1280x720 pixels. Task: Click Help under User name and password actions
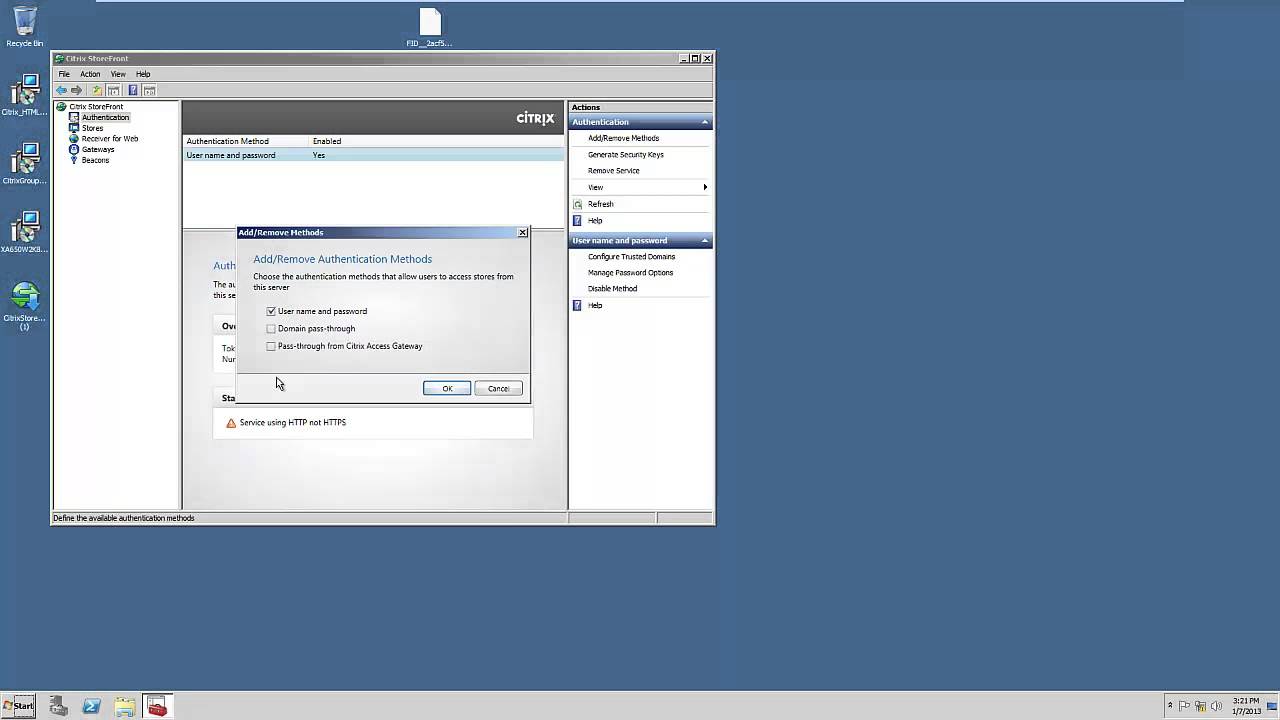(595, 305)
